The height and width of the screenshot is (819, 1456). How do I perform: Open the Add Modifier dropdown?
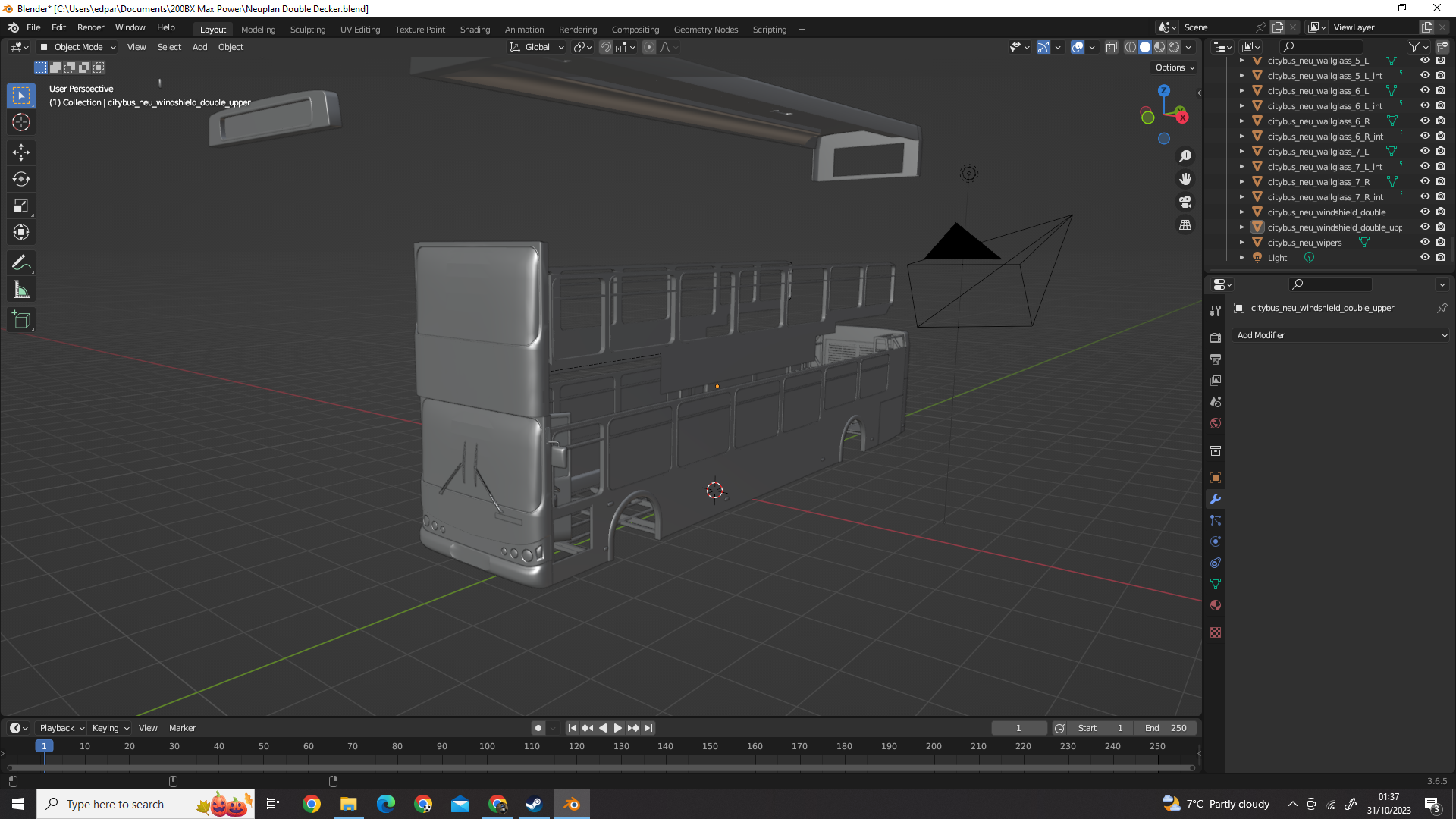(x=1341, y=335)
